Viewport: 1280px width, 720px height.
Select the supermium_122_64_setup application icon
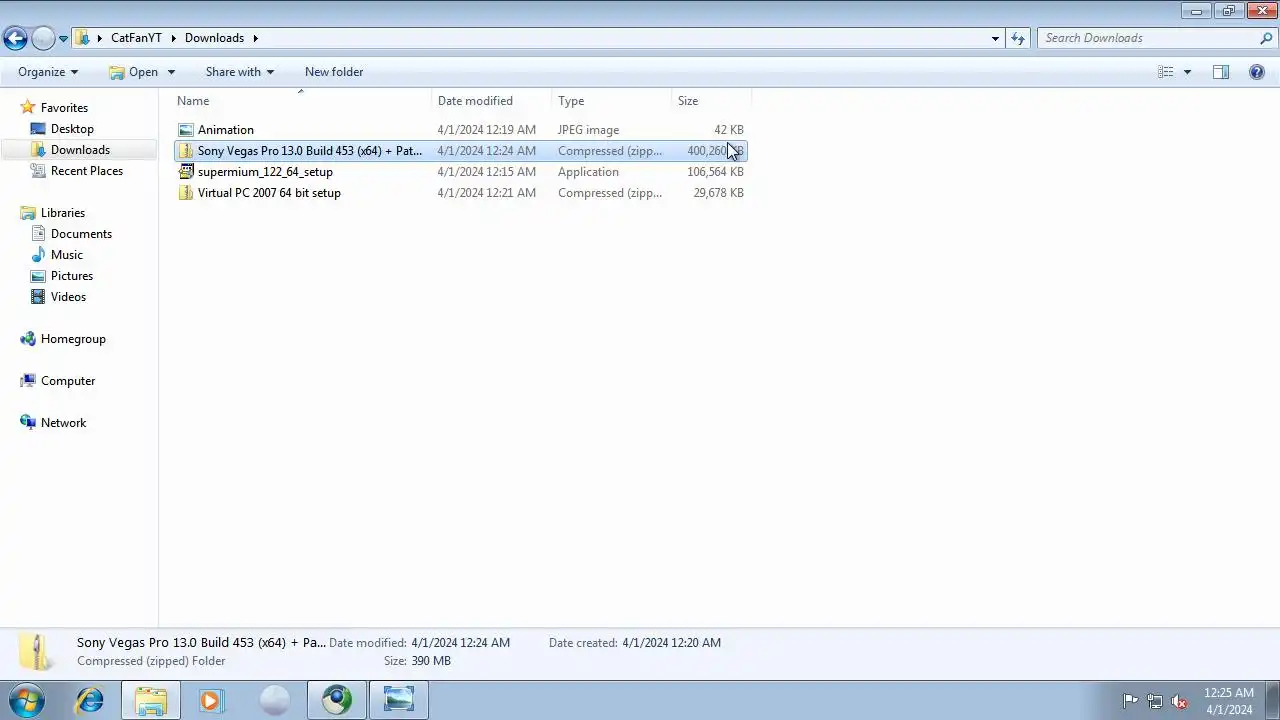[185, 172]
